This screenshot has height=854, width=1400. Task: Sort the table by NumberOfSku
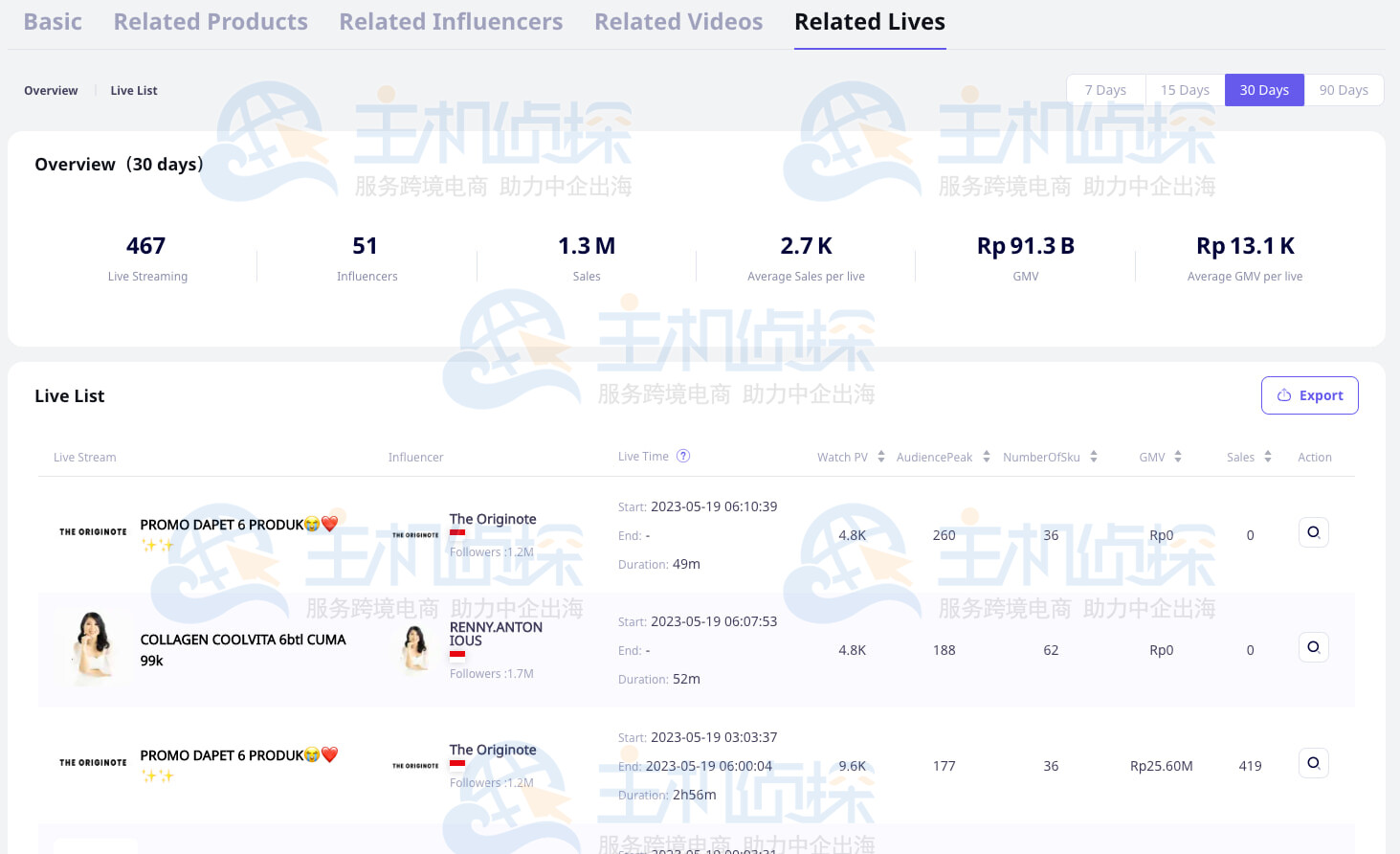(x=1093, y=457)
